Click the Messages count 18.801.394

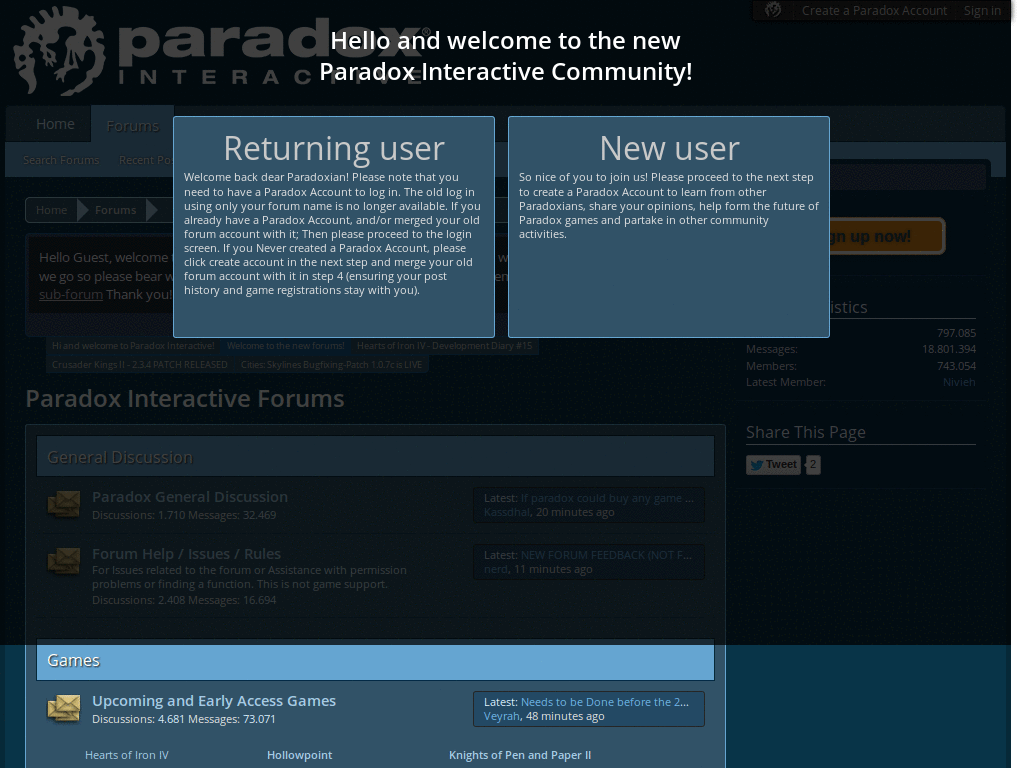[949, 349]
